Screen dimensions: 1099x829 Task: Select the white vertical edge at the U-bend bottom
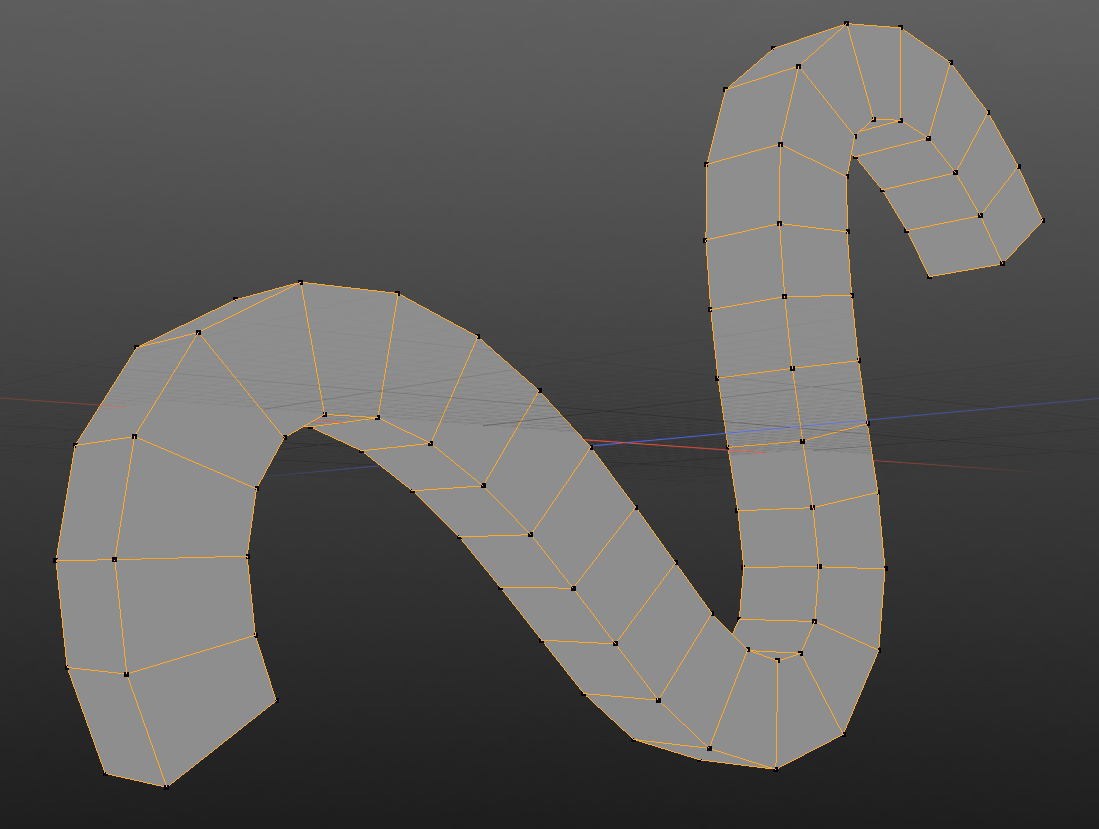(777, 712)
